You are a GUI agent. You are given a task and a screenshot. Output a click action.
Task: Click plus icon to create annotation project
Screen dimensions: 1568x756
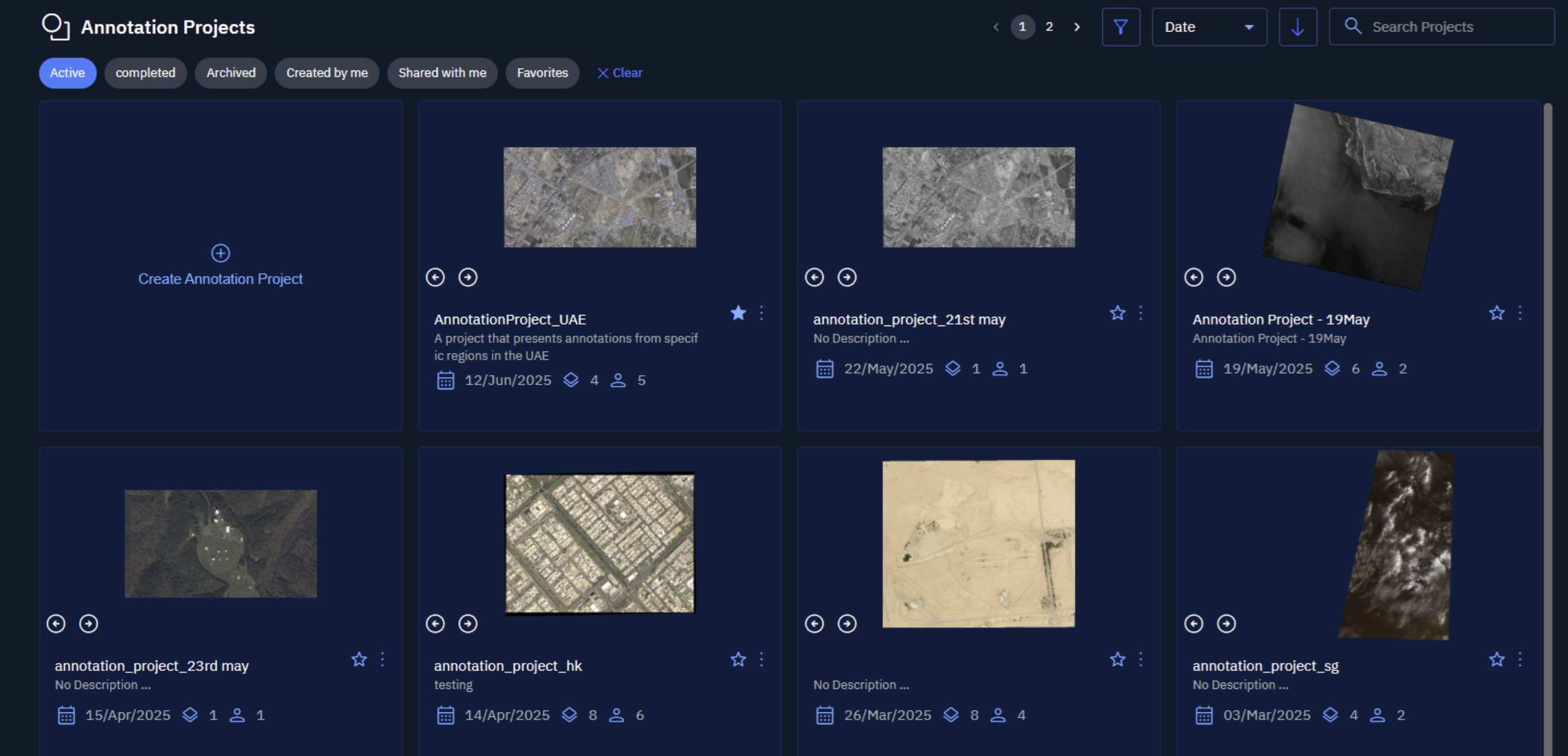(x=220, y=253)
